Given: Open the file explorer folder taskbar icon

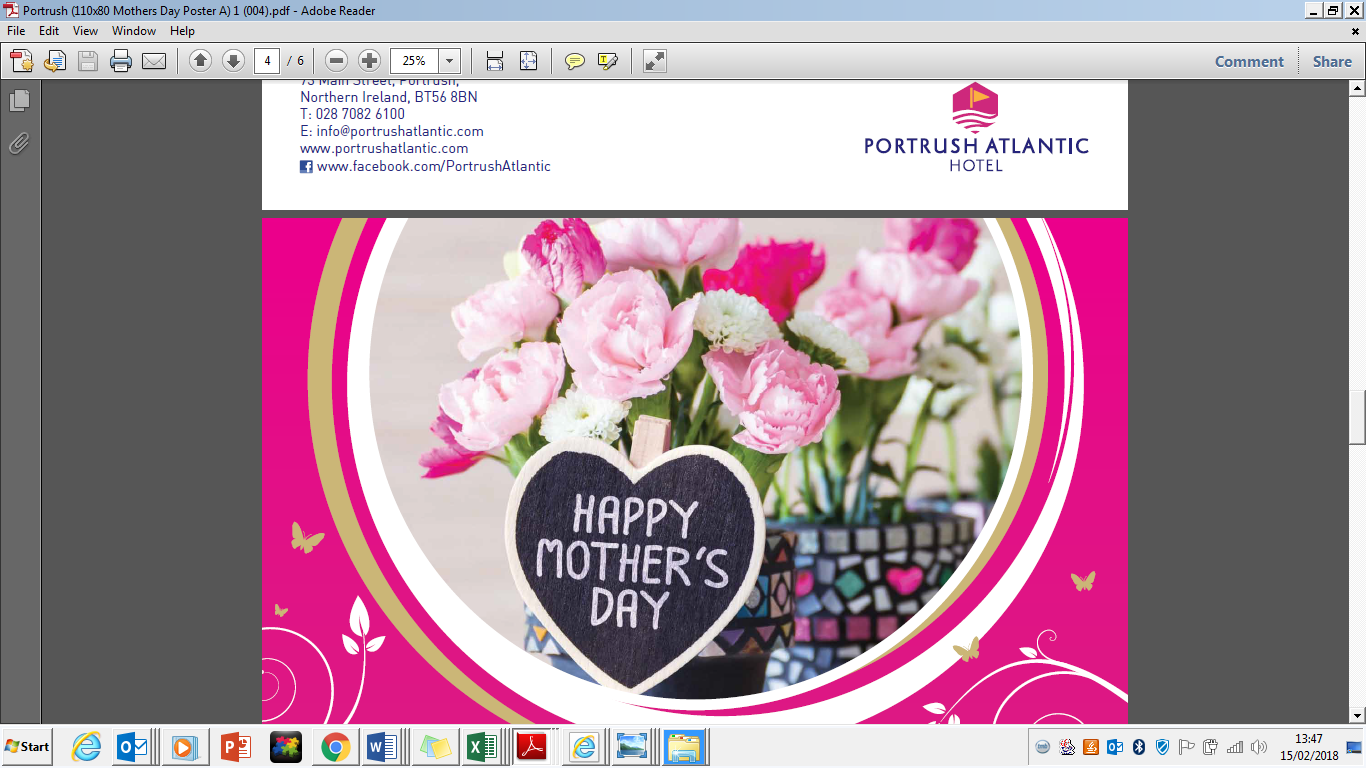Looking at the screenshot, I should (685, 747).
